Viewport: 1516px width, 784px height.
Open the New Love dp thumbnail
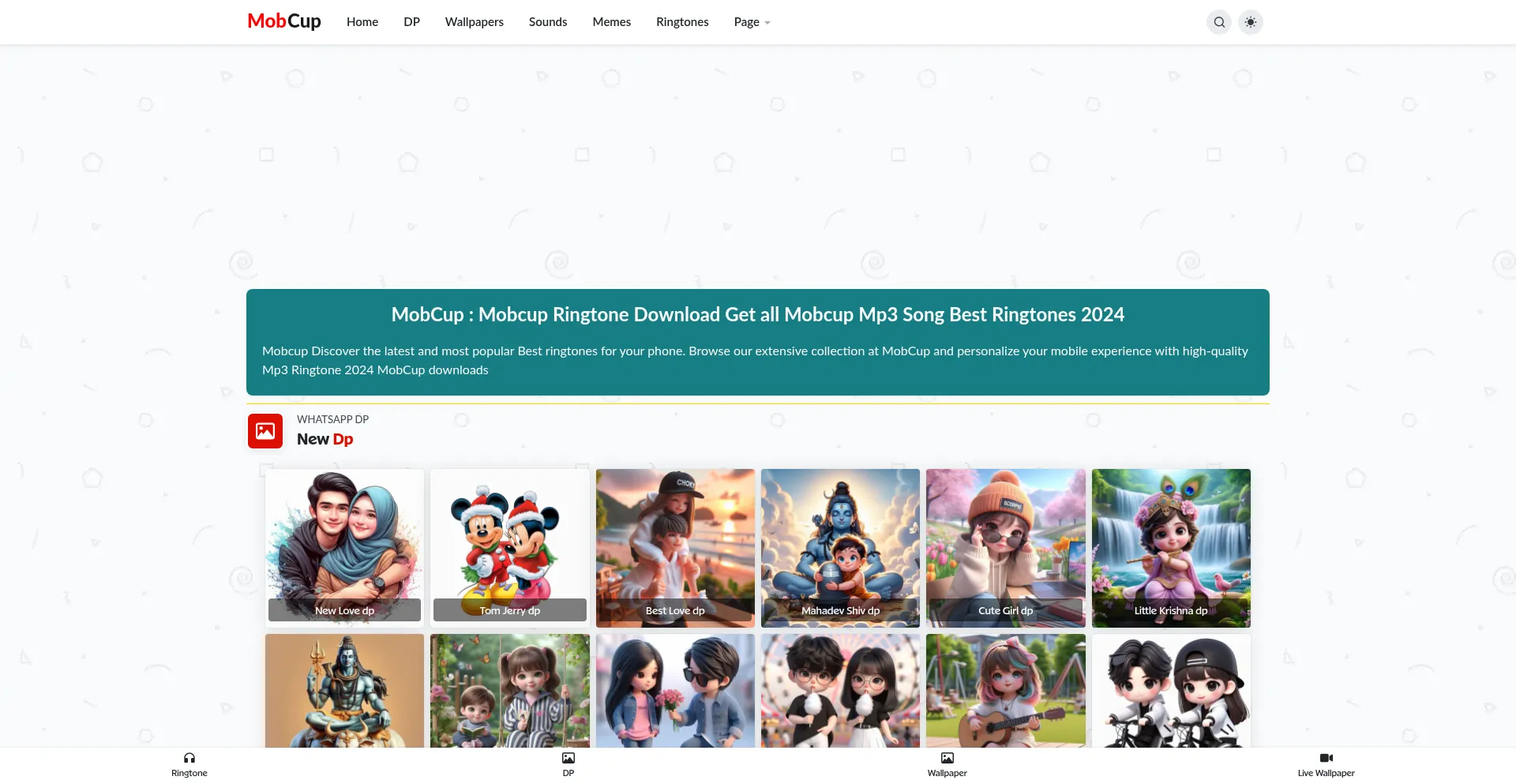coord(344,548)
